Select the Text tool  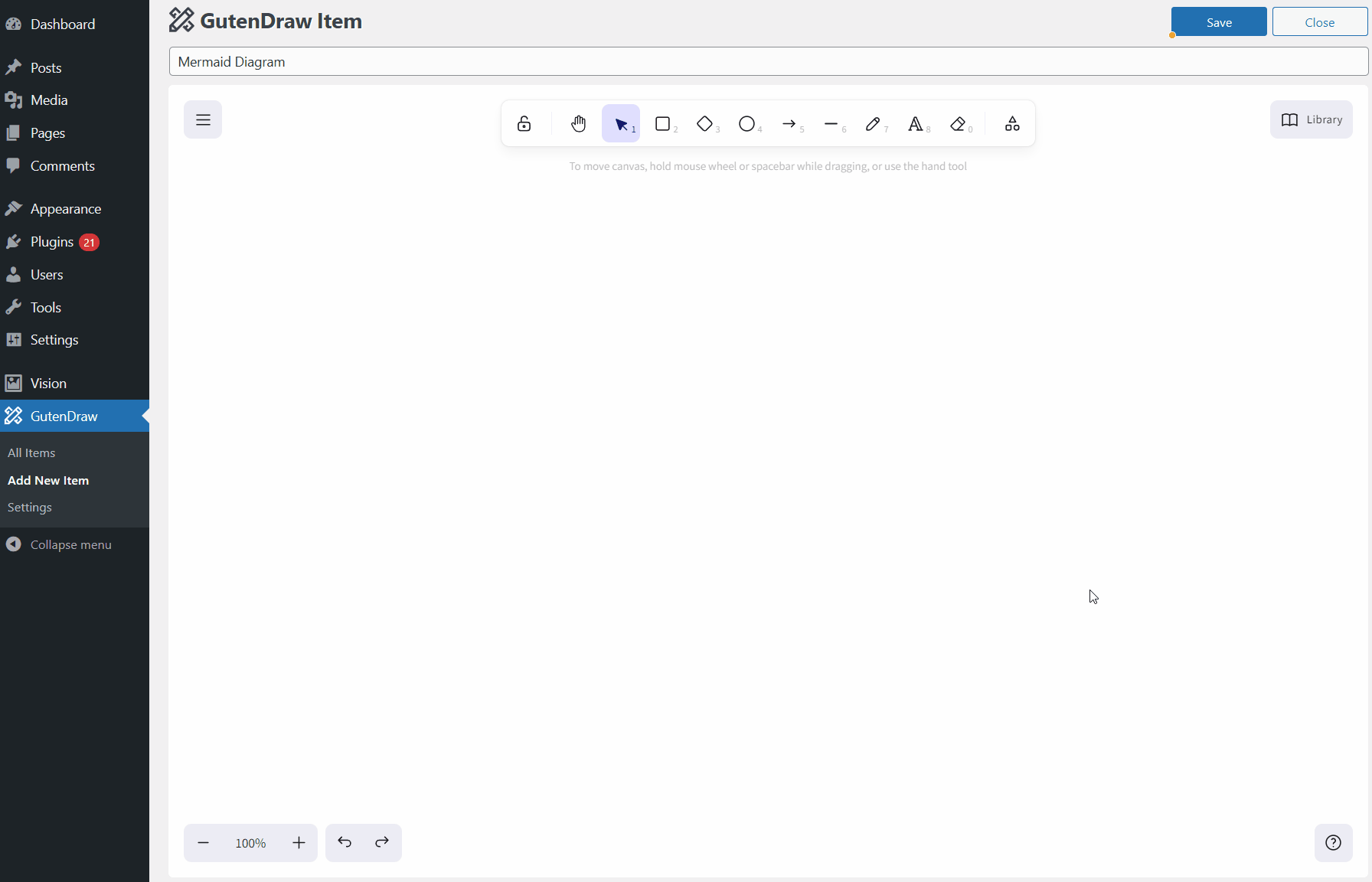click(x=916, y=123)
